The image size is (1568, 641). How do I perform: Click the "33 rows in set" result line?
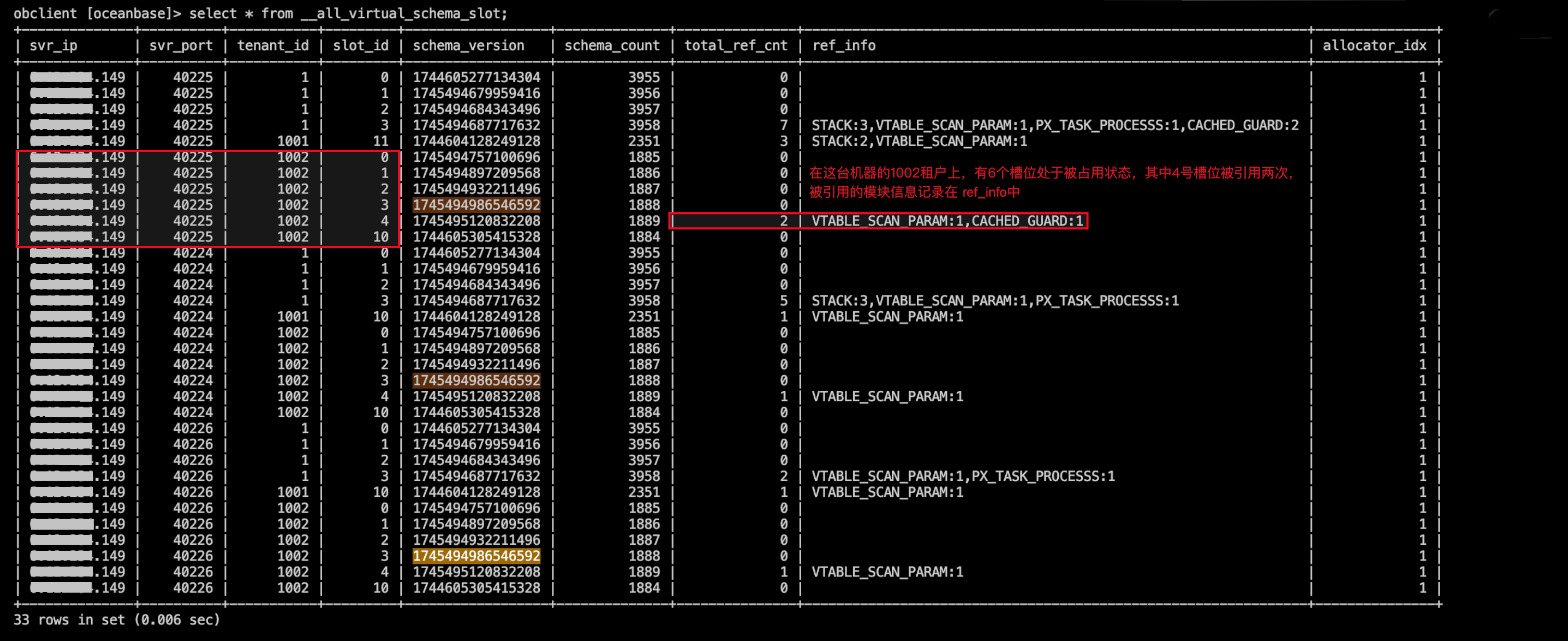(x=117, y=620)
